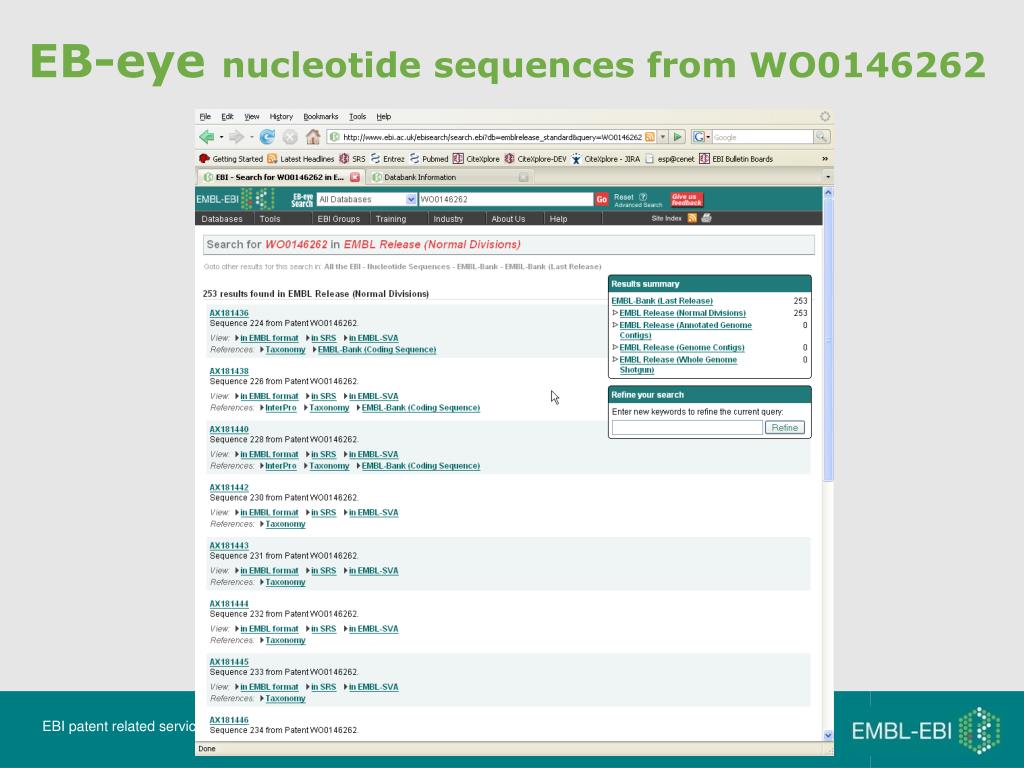This screenshot has height=768, width=1024.
Task: Click the vertical scrollbar down arrow
Action: pyautogui.click(x=828, y=735)
